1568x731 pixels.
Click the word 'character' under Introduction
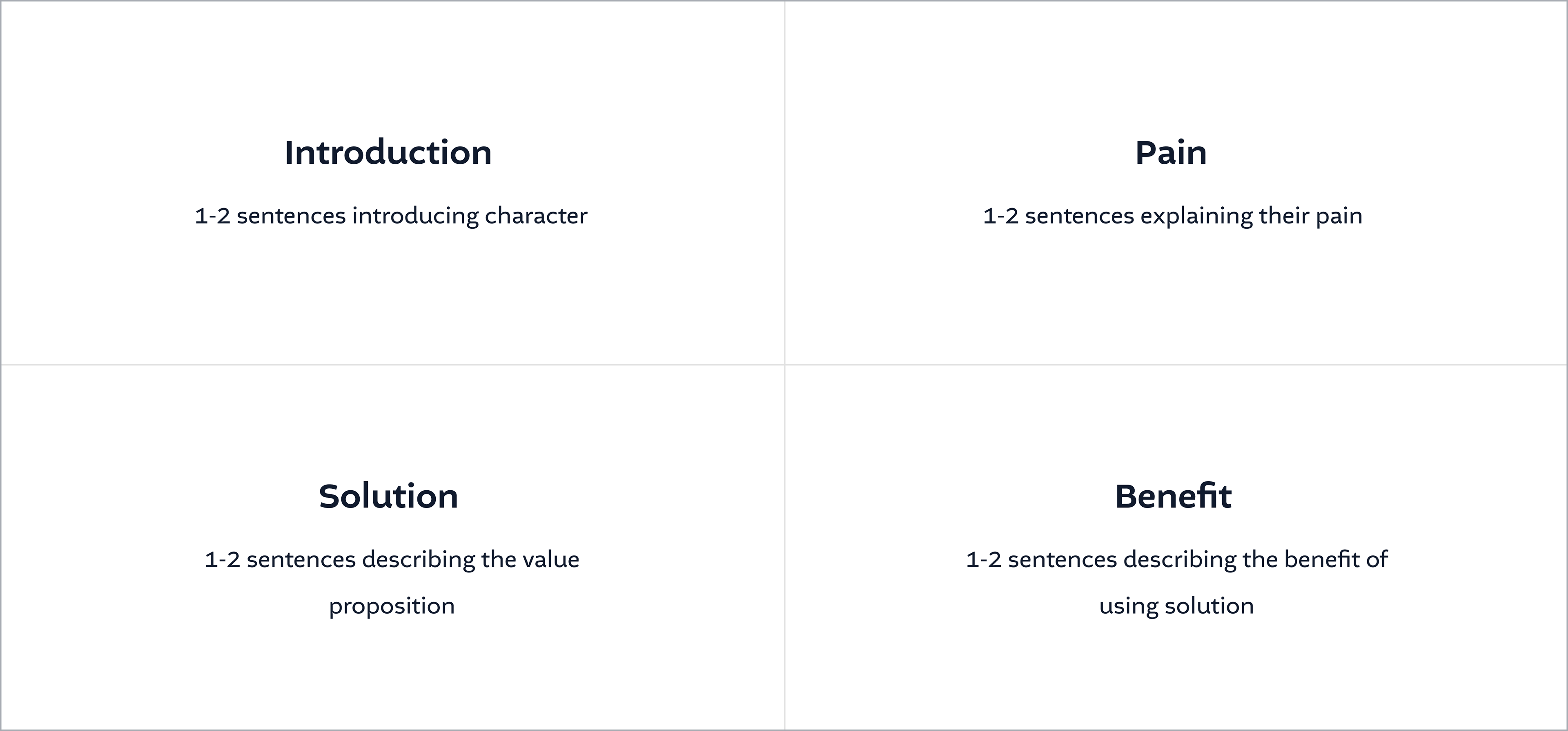tap(536, 216)
